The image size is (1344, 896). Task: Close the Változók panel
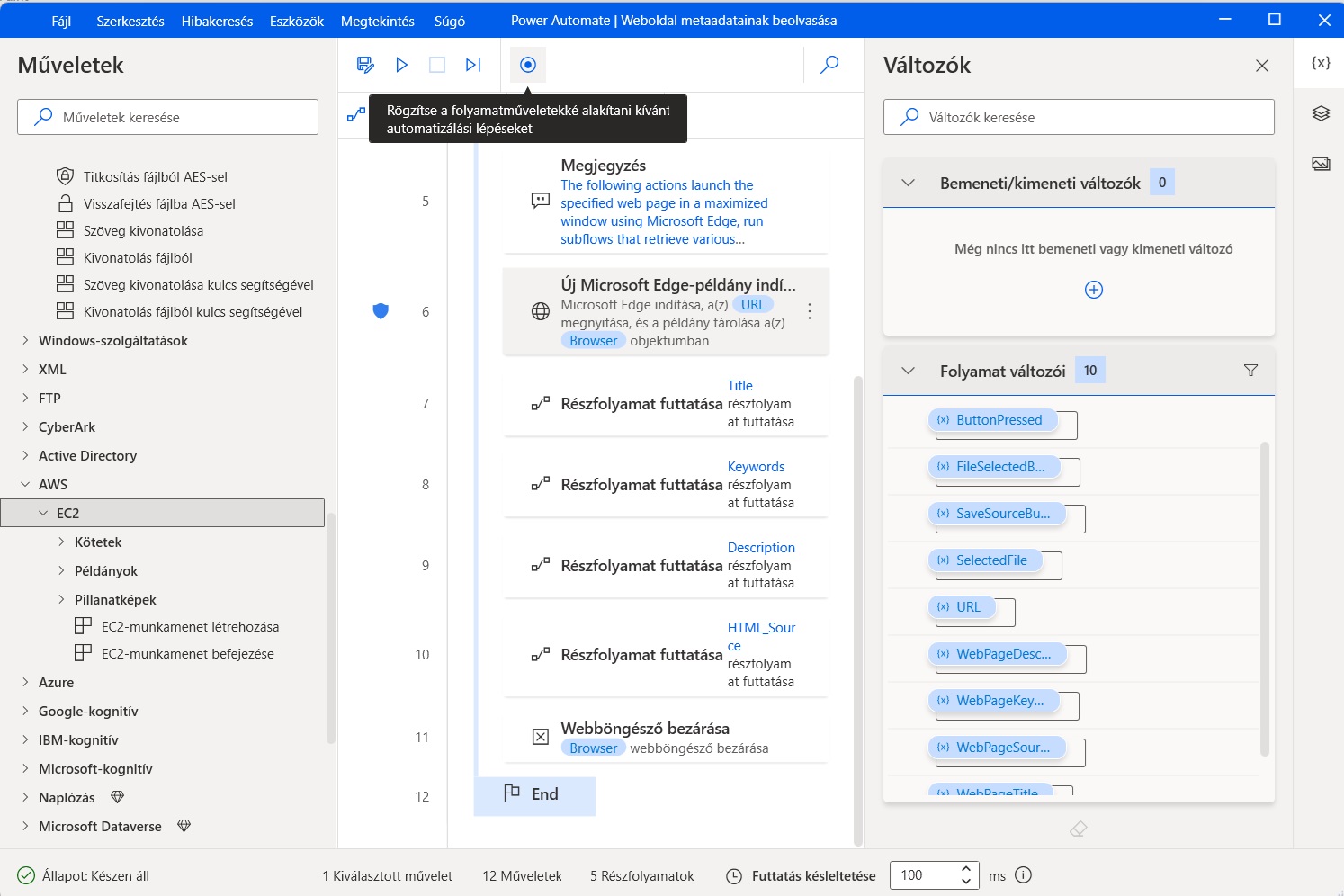coord(1262,66)
